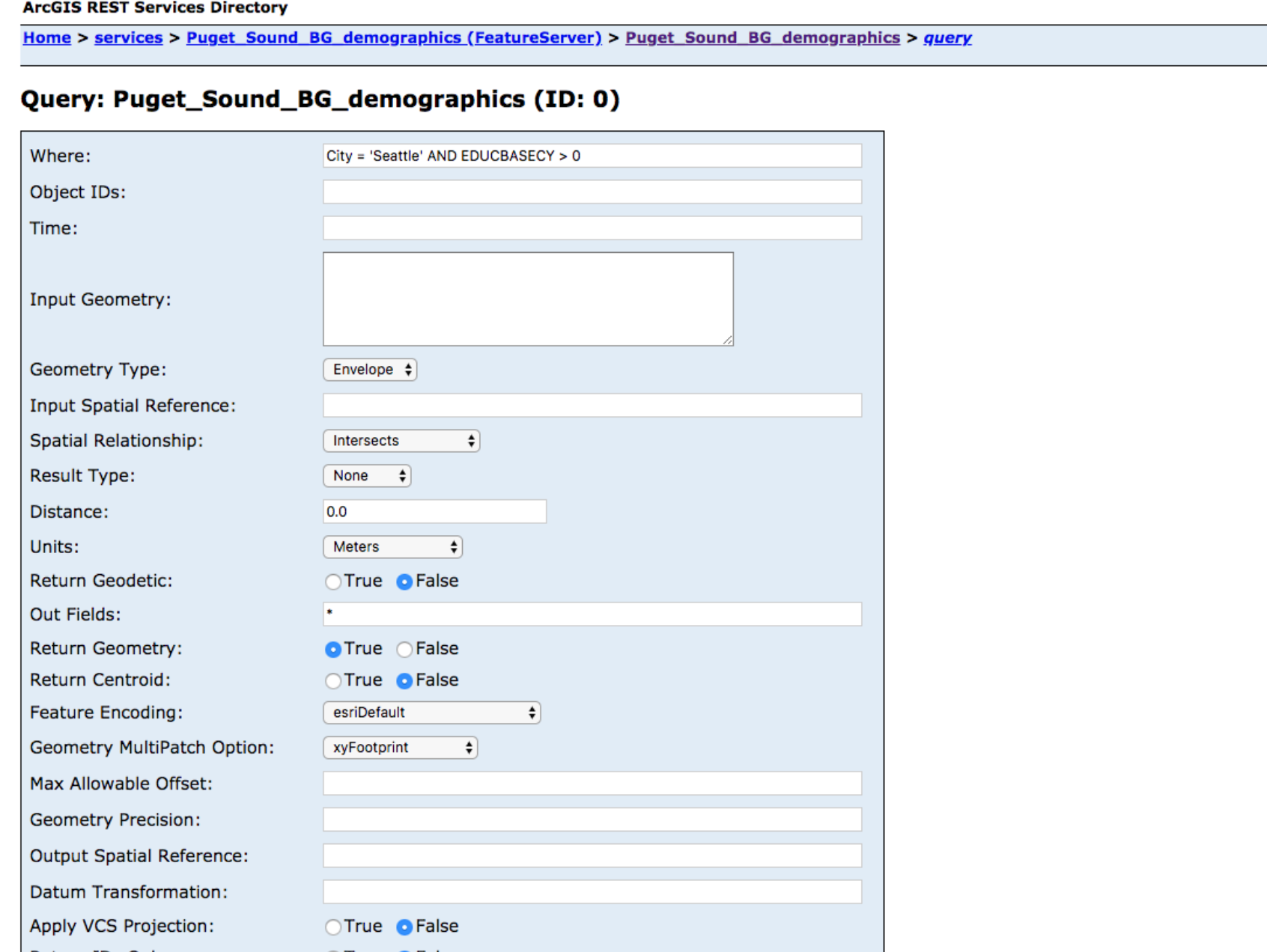
Task: Select True for Return Geometry
Action: 333,649
